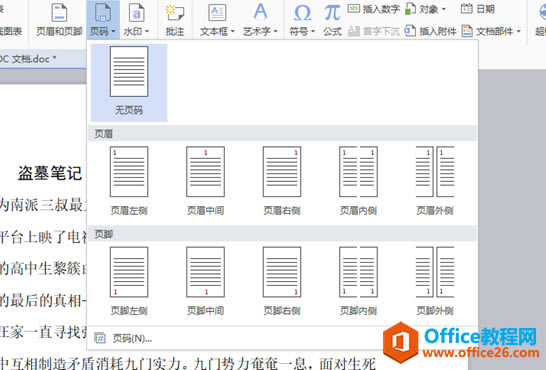Choose the 页脚中间 footer center layout

(x=205, y=281)
